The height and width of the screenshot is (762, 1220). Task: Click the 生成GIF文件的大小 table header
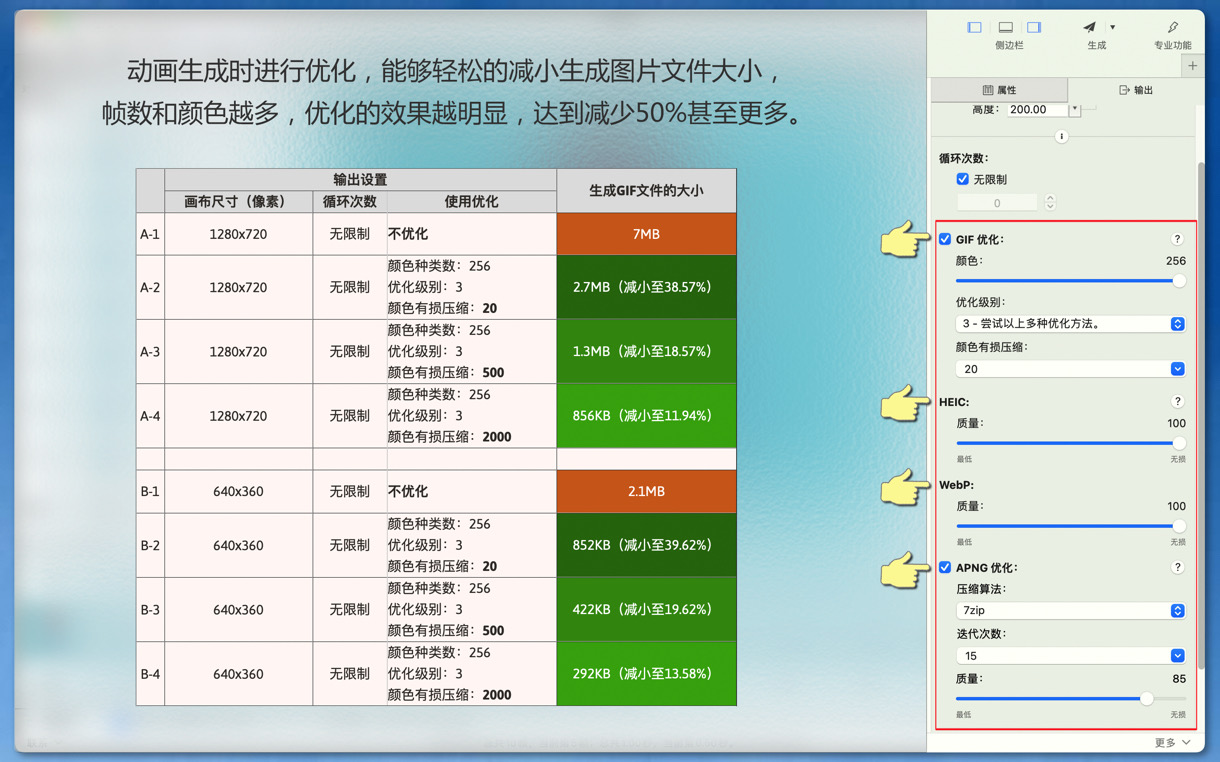[646, 190]
